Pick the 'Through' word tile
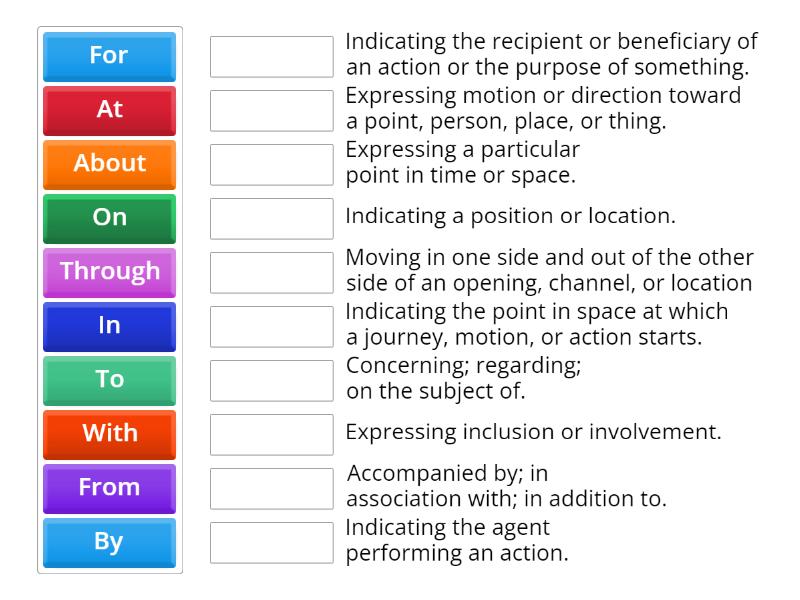The image size is (800, 600). [x=107, y=272]
